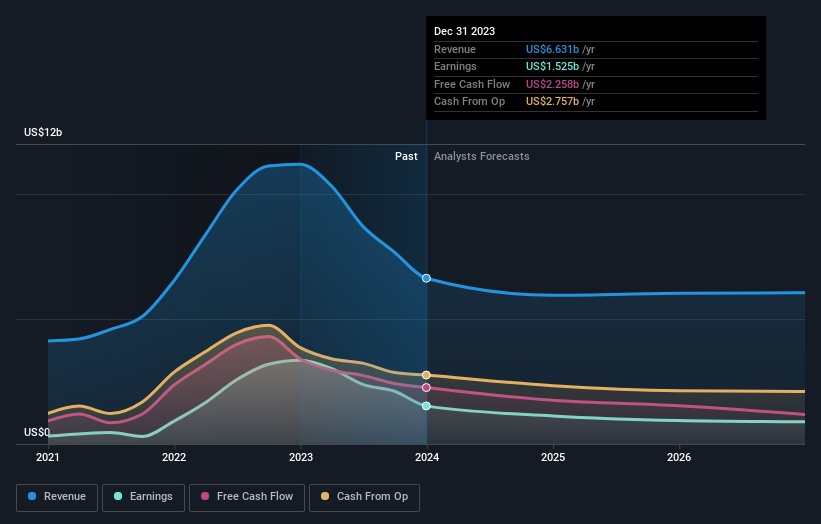This screenshot has height=524, width=821.
Task: Click the Past section label
Action: click(406, 157)
